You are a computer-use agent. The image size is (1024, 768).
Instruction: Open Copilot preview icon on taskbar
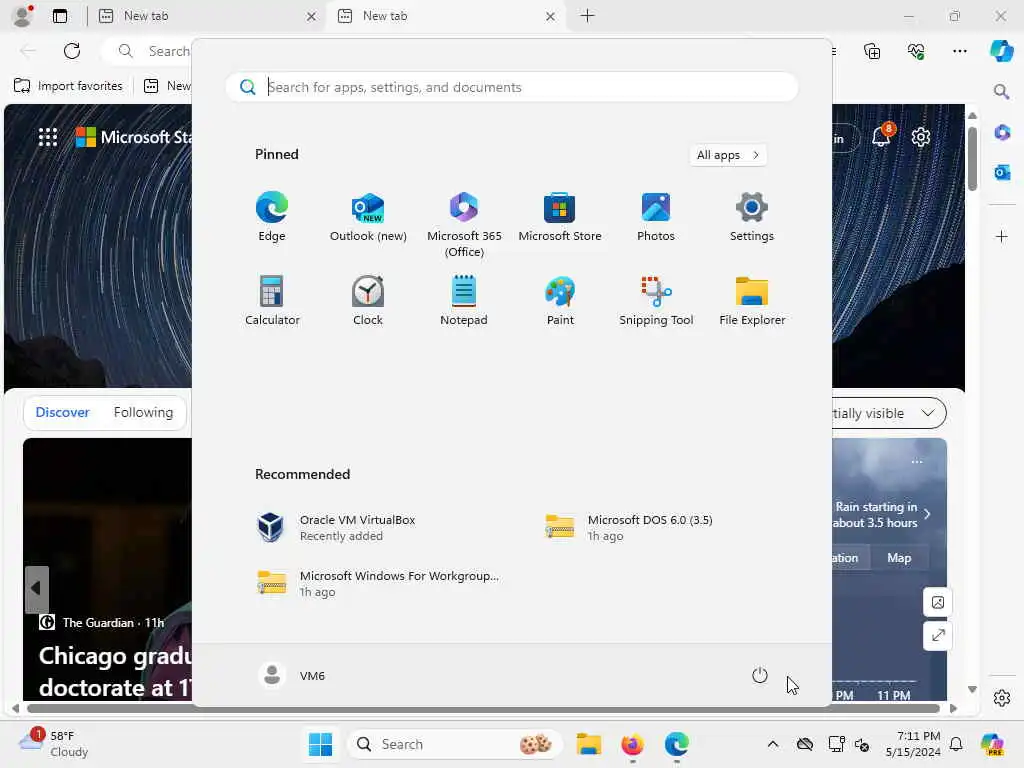pyautogui.click(x=993, y=744)
